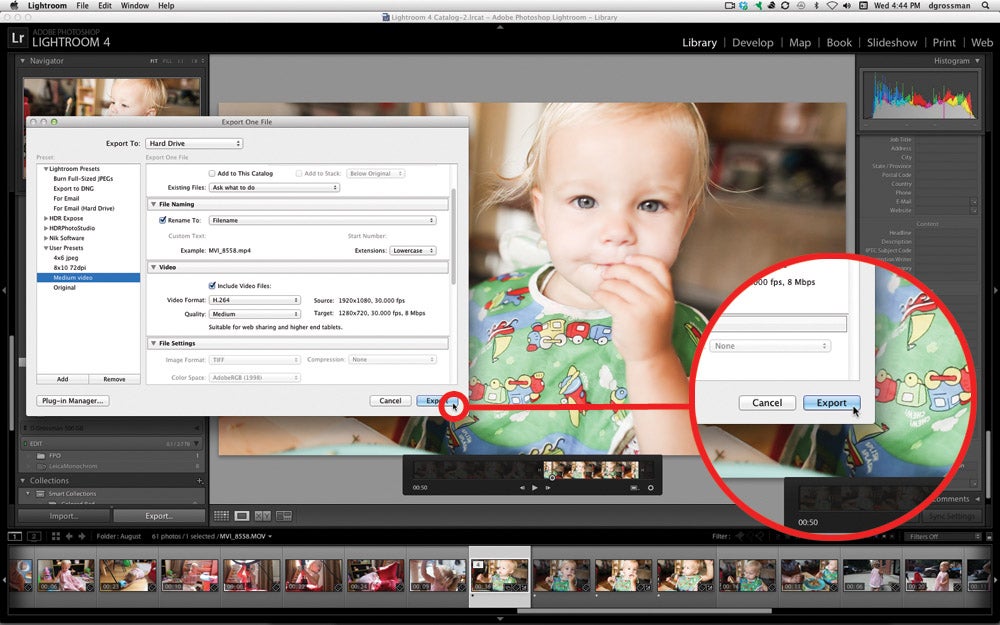Click Remove under the preset list
Image resolution: width=1000 pixels, height=625 pixels.
pos(114,379)
